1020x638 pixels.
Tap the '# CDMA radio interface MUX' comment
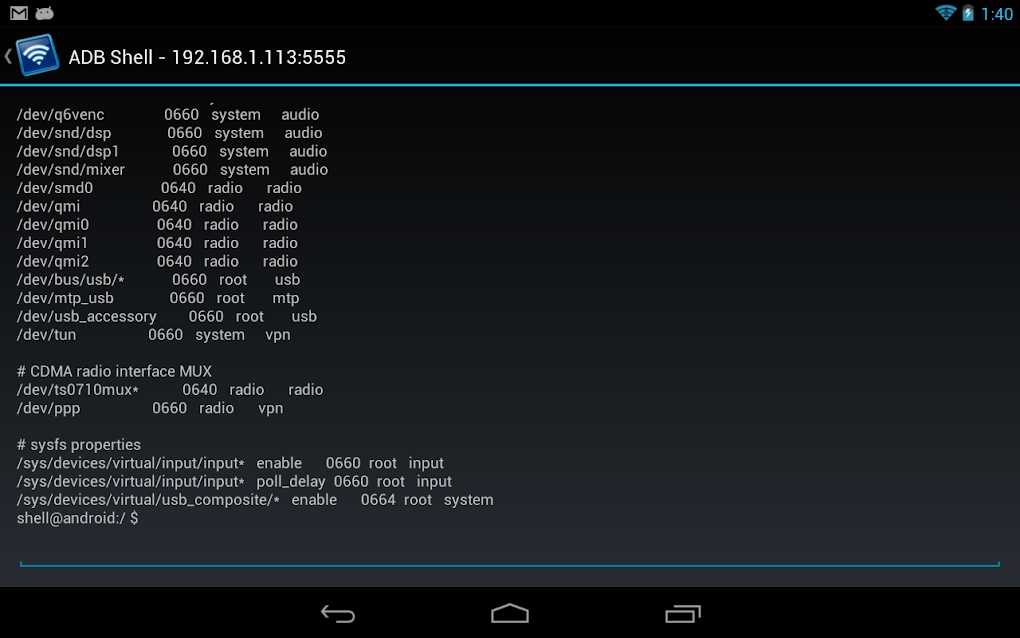[x=114, y=371]
